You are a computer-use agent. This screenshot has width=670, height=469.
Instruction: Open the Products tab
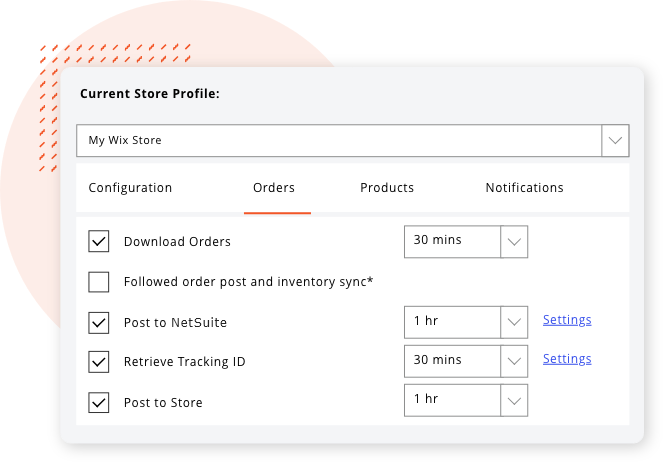pyautogui.click(x=387, y=188)
